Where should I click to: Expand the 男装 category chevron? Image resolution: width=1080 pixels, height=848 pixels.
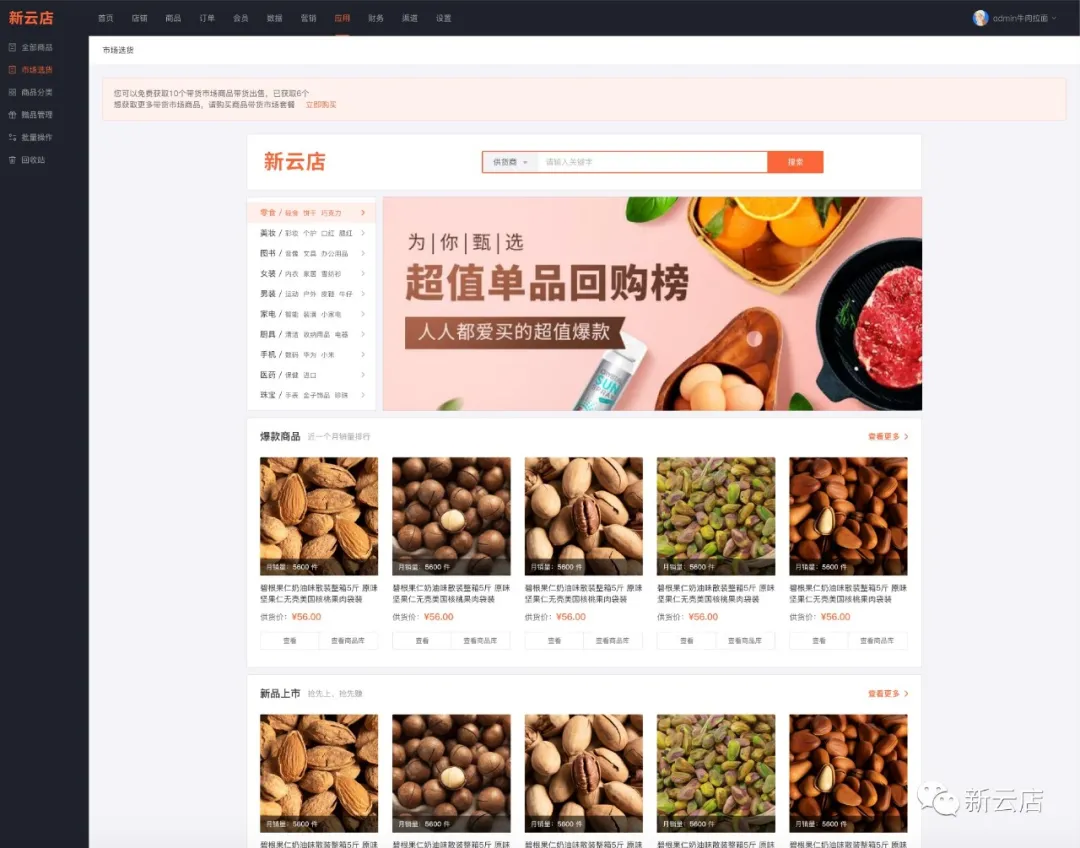point(363,293)
